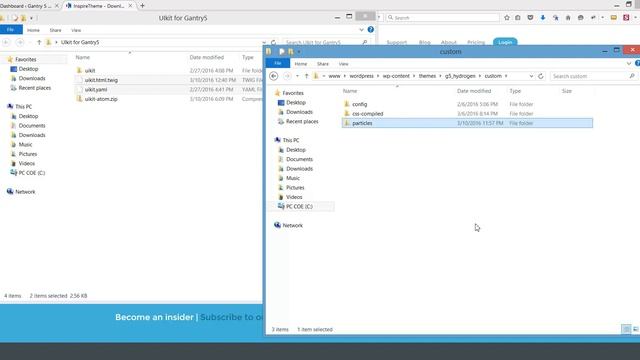Open the Support link on the website
This screenshot has width=640, height=360.
point(397,42)
